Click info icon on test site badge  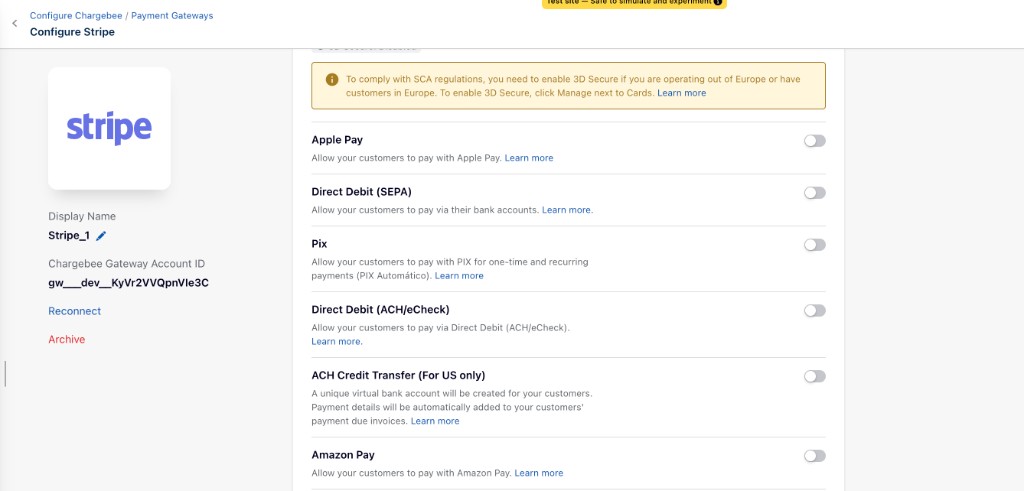coord(718,3)
